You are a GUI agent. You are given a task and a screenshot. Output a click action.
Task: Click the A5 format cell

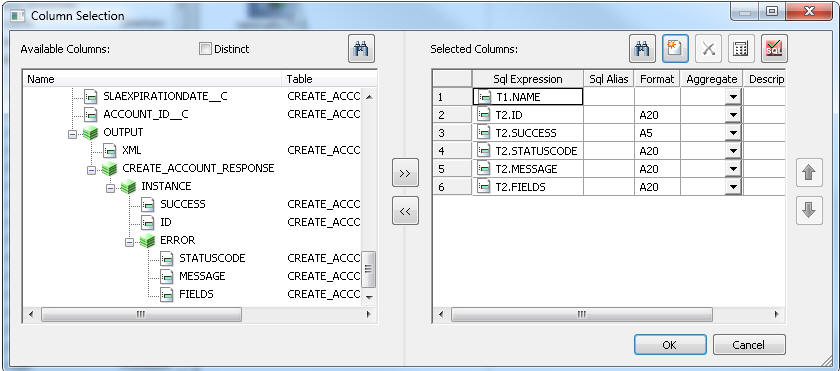pos(657,133)
